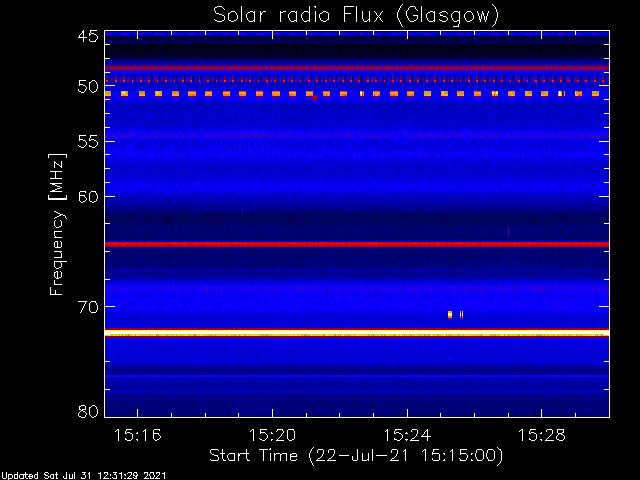Click the yellow burst pair near 15:25
The height and width of the screenshot is (480, 640).
point(456,314)
